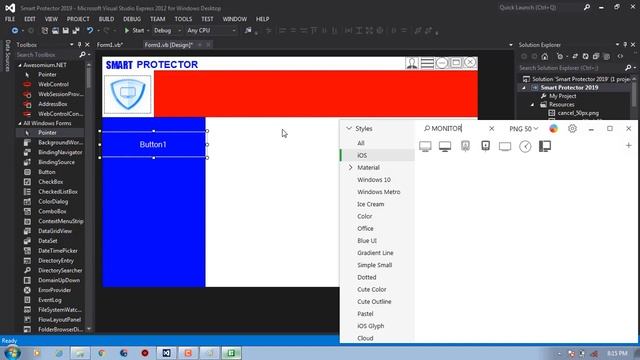Open the PNG 50 format dropdown
The height and width of the screenshot is (360, 640).
tap(524, 129)
